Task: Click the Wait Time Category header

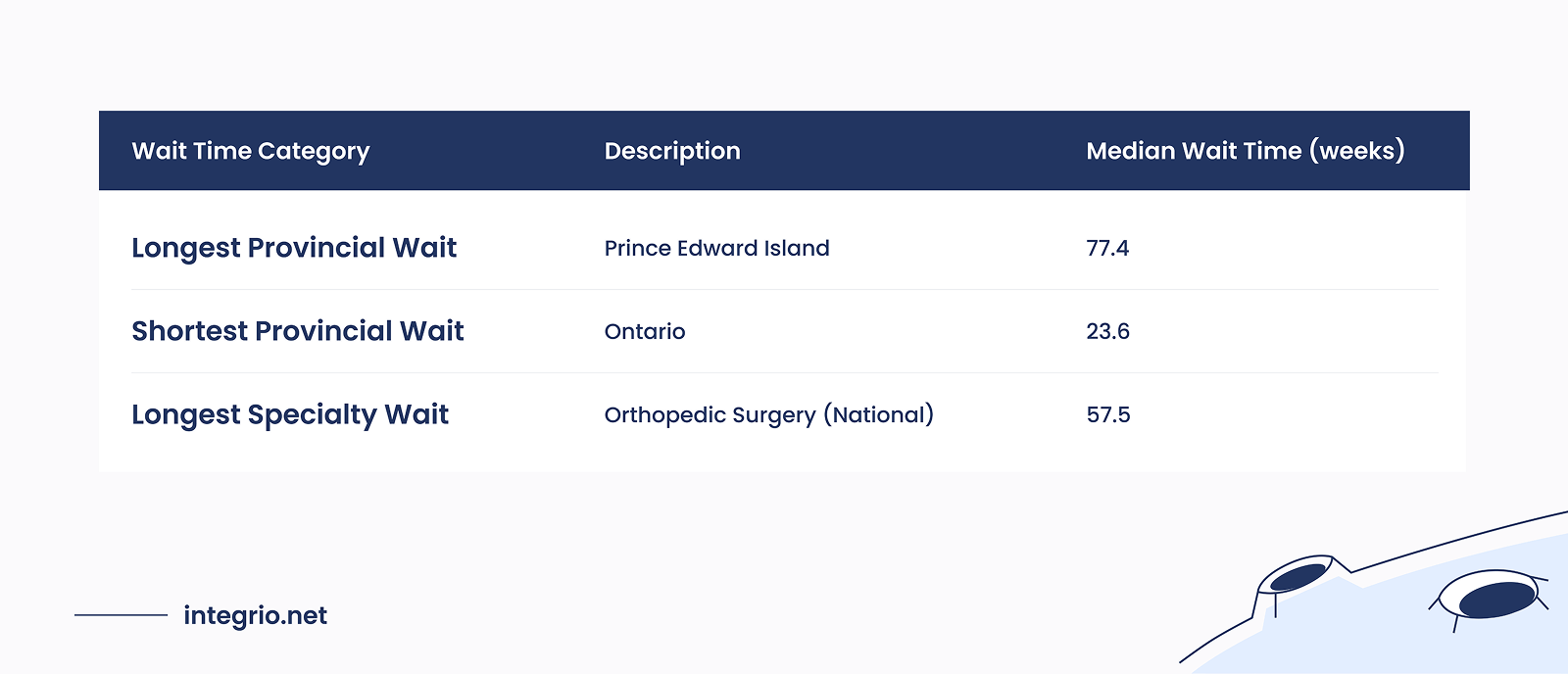Action: (251, 151)
